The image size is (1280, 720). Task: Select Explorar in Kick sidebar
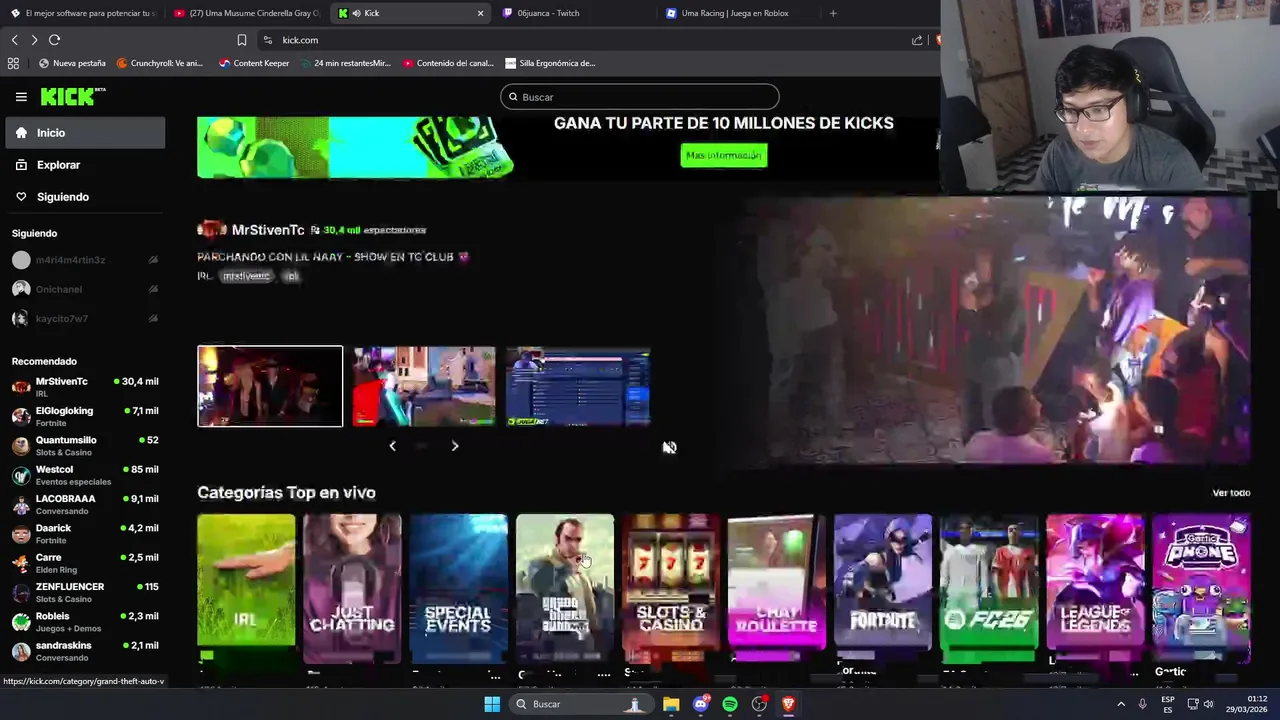[85, 165]
